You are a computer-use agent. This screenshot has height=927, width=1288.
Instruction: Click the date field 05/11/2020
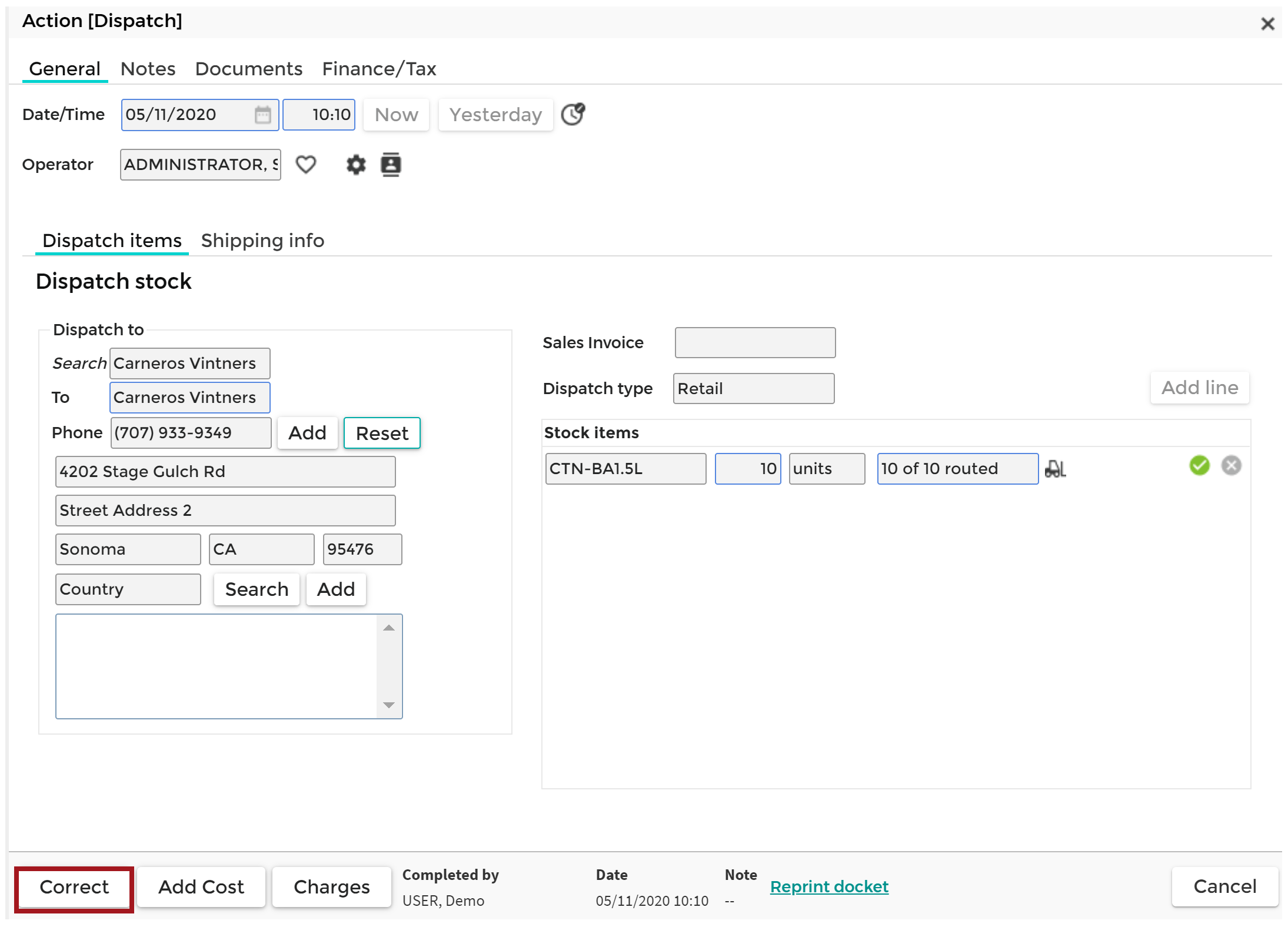click(200, 115)
